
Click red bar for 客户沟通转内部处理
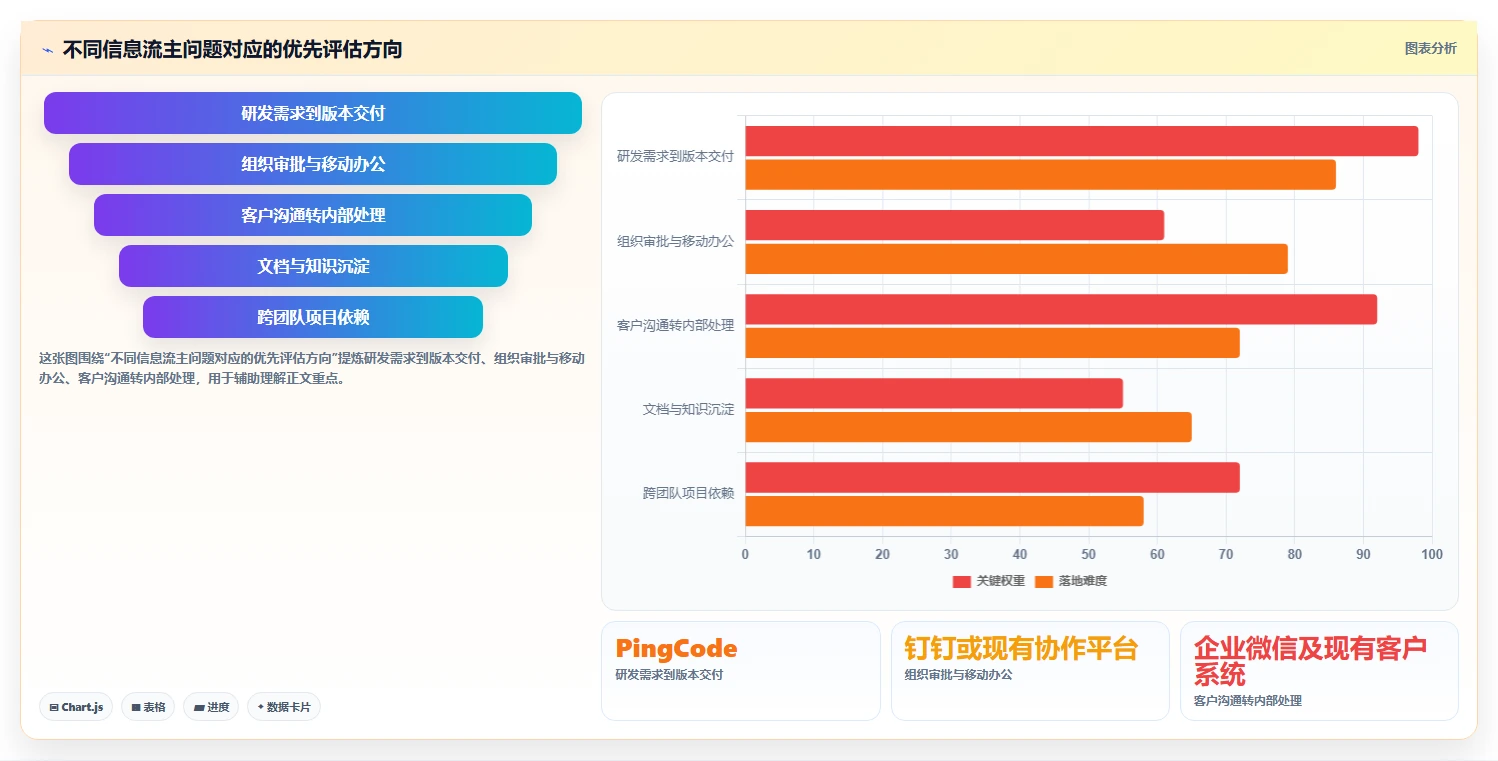pyautogui.click(x=1061, y=309)
